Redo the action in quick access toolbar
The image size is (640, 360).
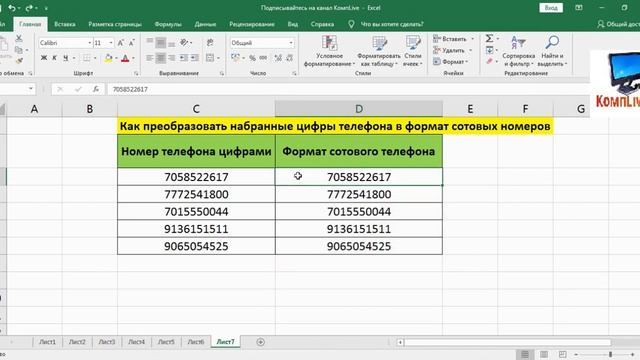tap(29, 8)
